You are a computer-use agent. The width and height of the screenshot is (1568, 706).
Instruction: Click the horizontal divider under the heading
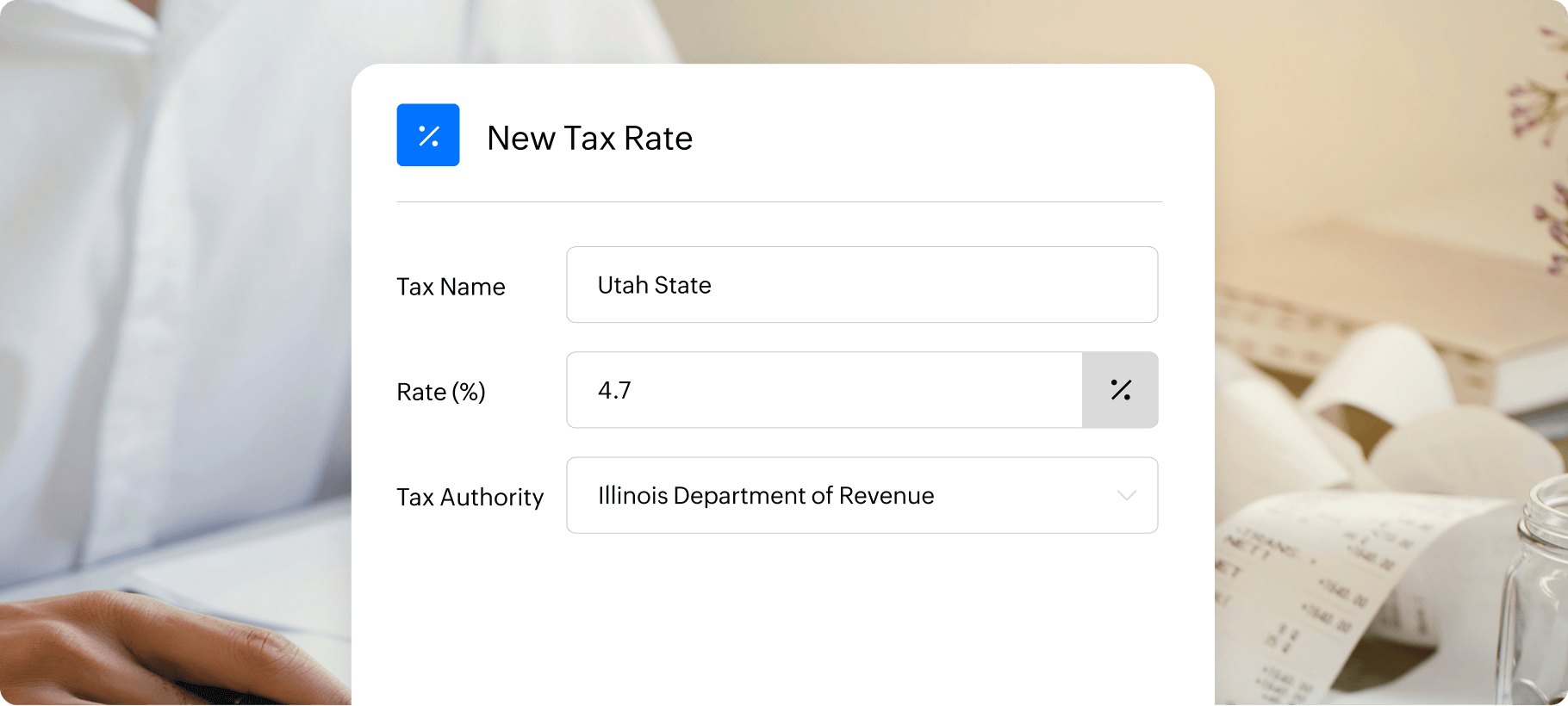pos(779,201)
